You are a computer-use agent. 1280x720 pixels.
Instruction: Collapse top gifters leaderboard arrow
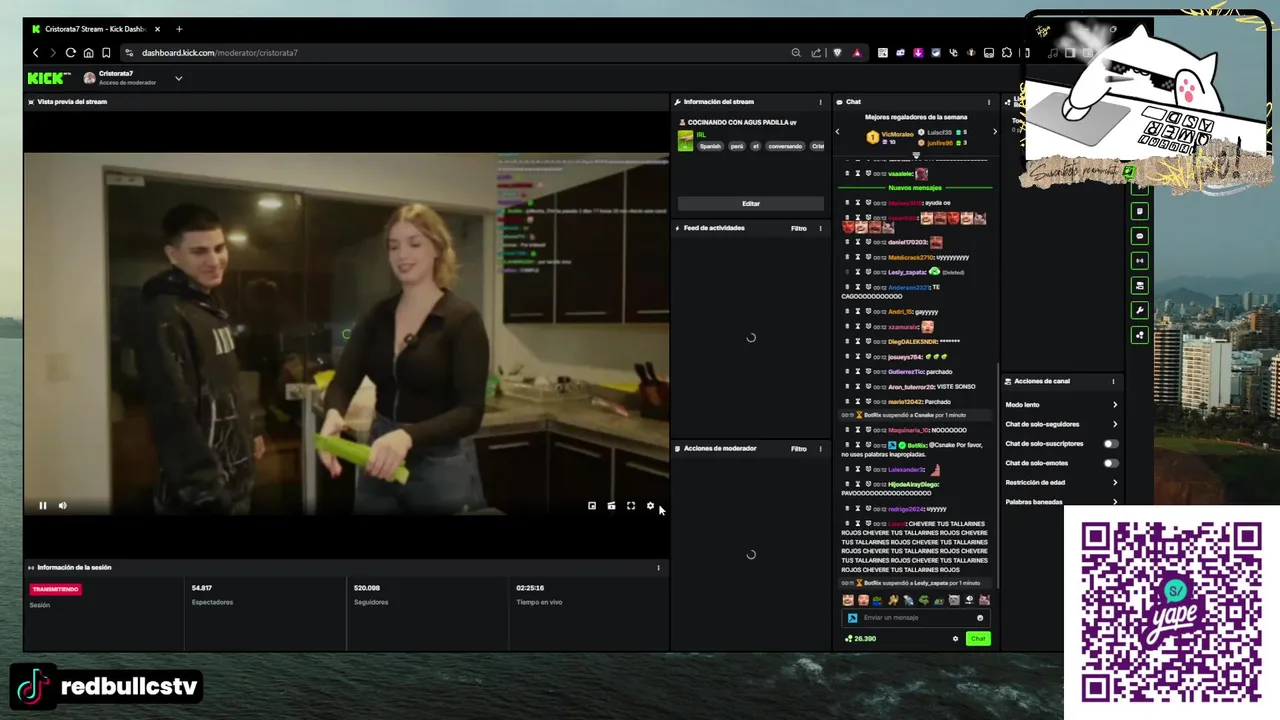tap(916, 155)
